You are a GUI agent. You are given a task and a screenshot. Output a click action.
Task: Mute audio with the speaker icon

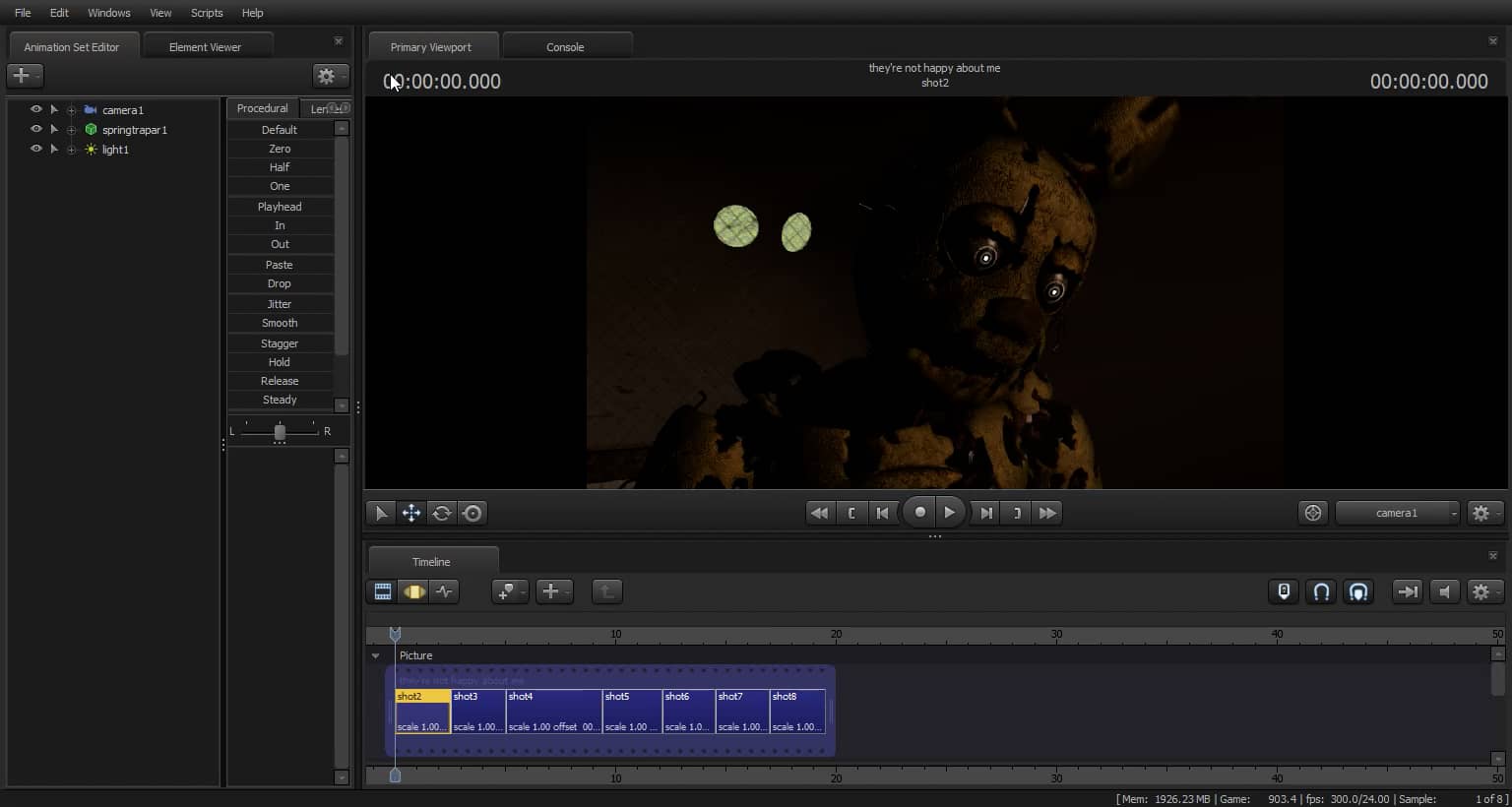pyautogui.click(x=1444, y=591)
